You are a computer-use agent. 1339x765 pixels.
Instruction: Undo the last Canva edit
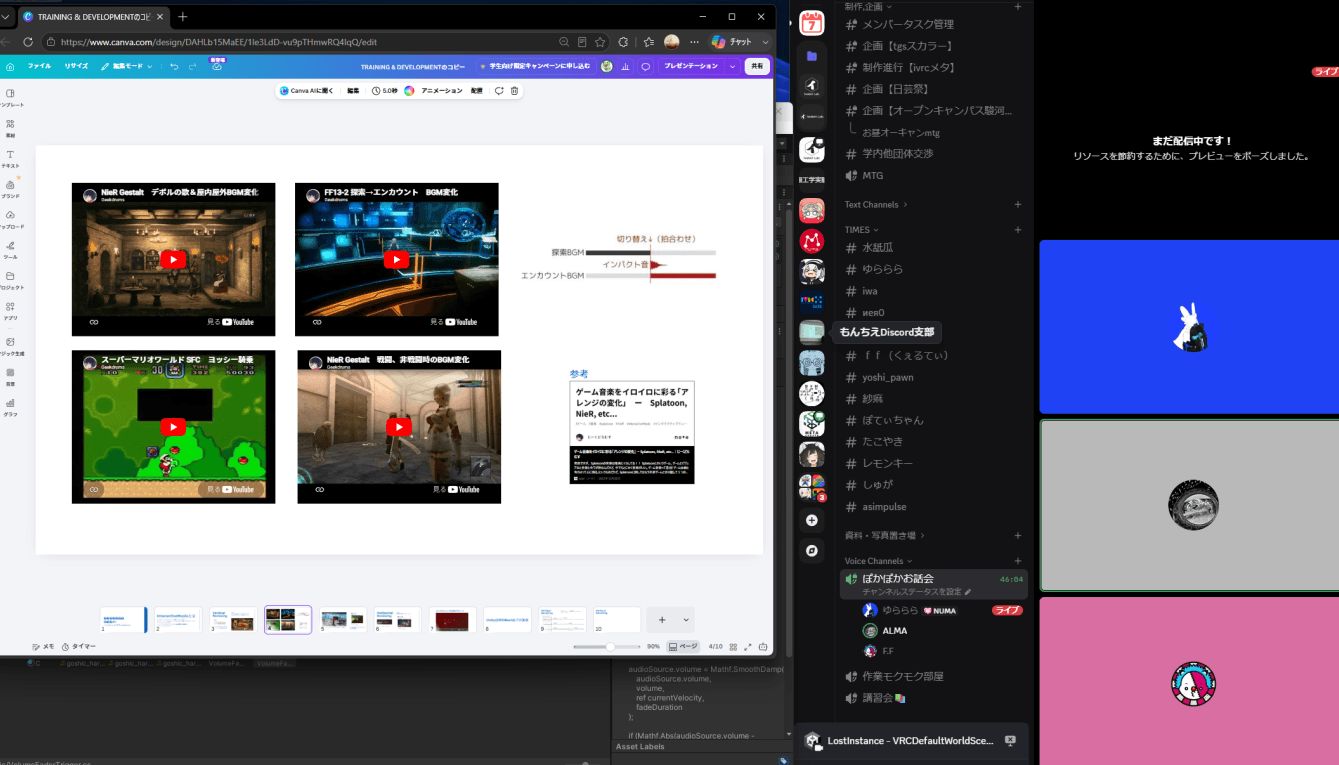pos(174,66)
